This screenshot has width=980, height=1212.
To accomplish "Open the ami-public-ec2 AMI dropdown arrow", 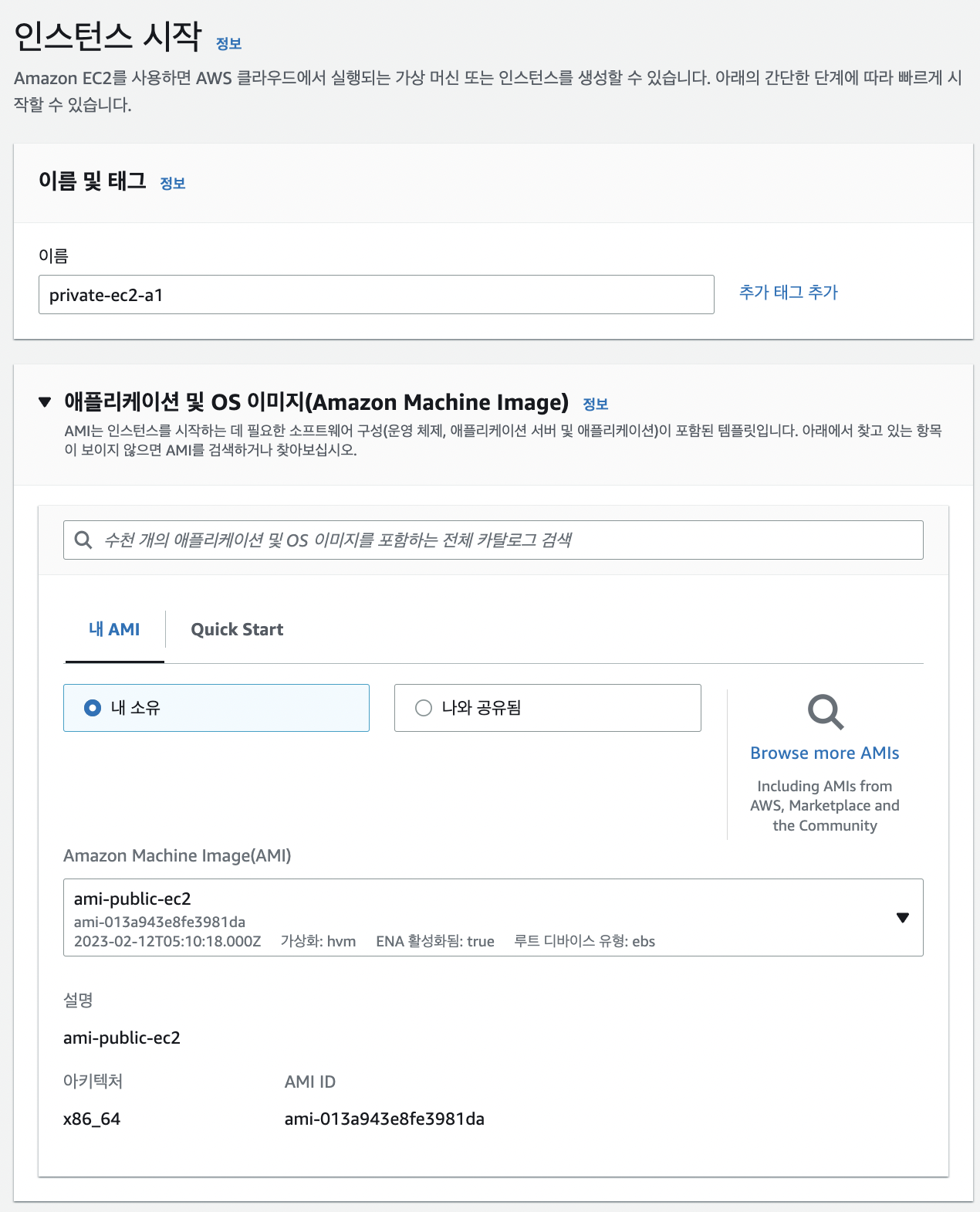I will point(902,918).
